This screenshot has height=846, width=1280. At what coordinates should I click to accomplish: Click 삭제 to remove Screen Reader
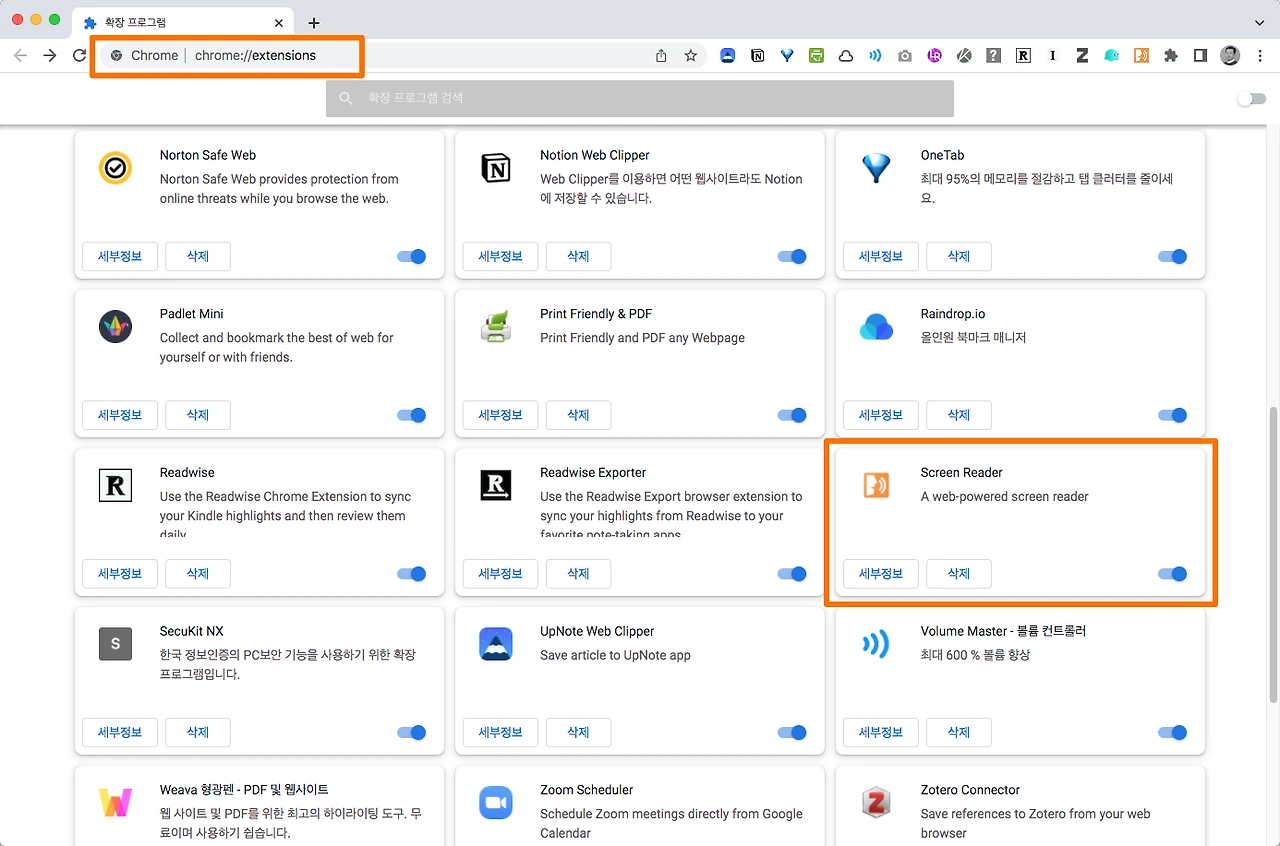coord(959,574)
